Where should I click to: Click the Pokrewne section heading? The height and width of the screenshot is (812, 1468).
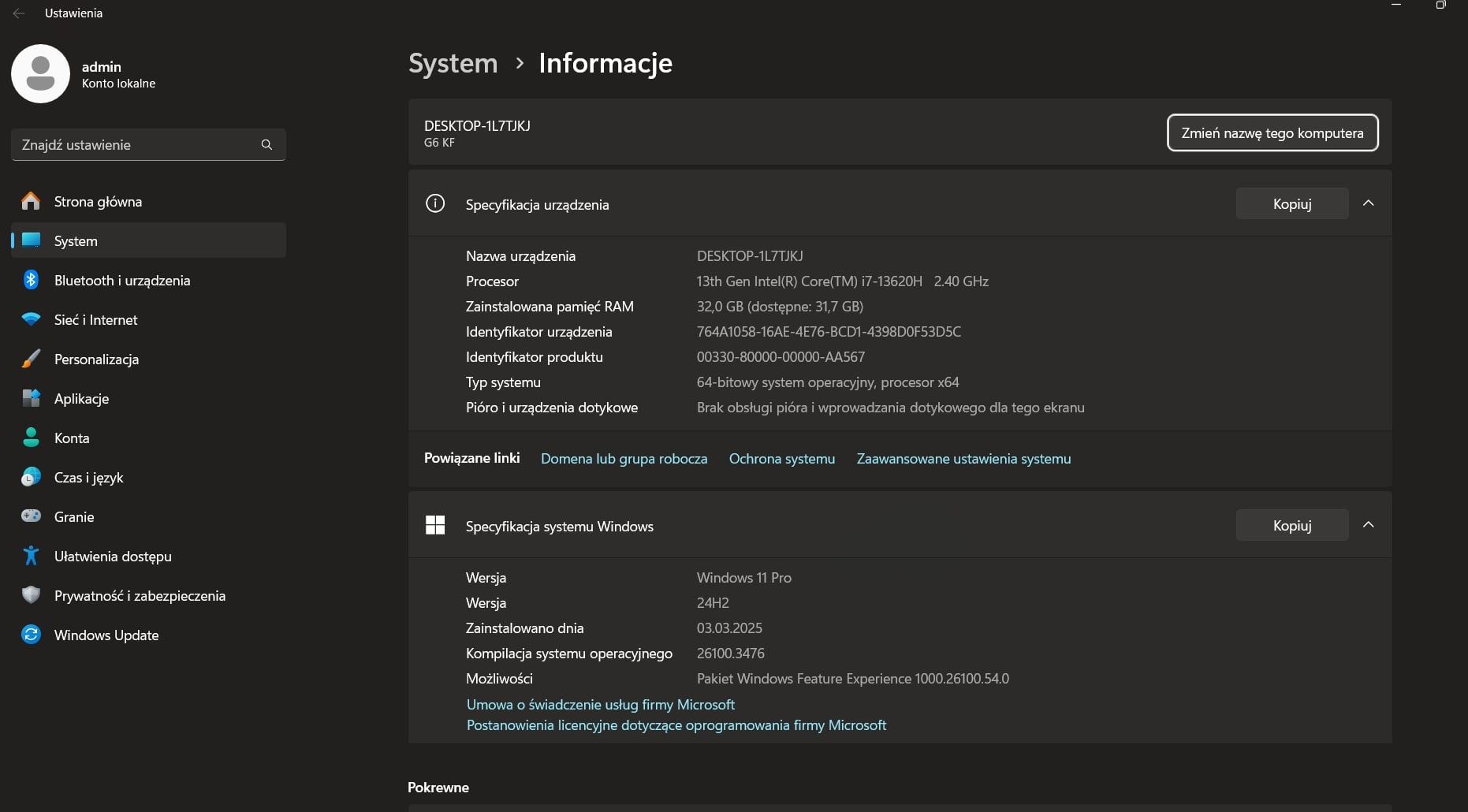click(x=438, y=788)
